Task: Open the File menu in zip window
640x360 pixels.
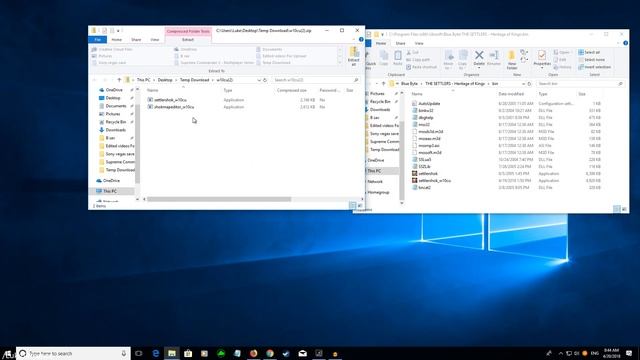Action: coord(98,40)
